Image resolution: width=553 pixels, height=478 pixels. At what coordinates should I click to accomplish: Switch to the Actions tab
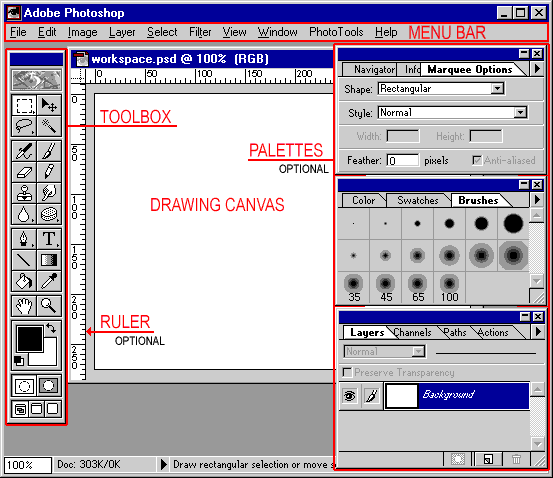pos(493,332)
